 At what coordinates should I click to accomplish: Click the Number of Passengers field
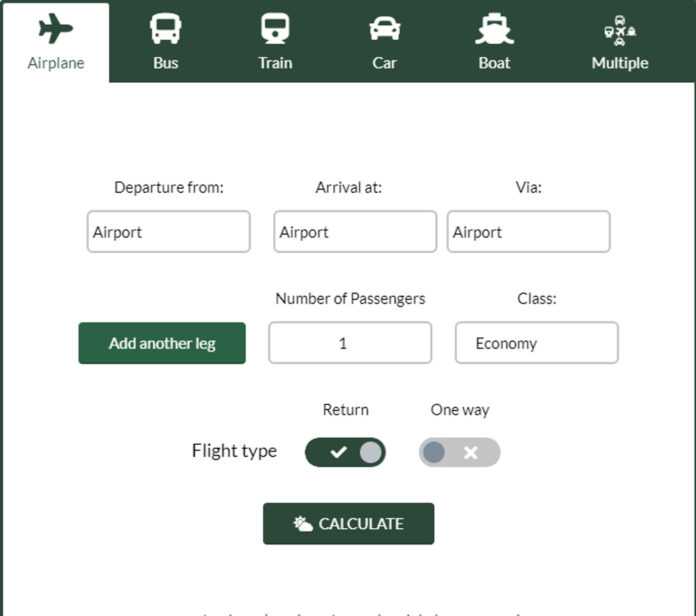(350, 343)
